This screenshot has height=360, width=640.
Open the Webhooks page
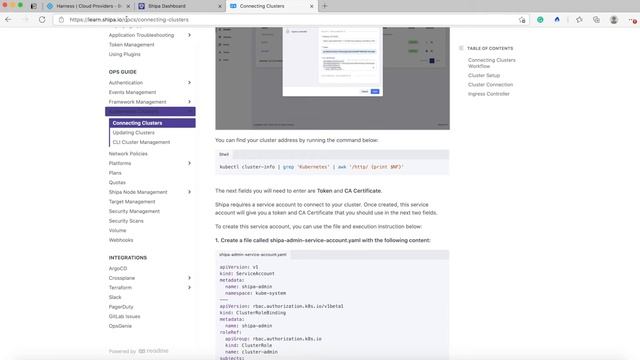click(121, 240)
